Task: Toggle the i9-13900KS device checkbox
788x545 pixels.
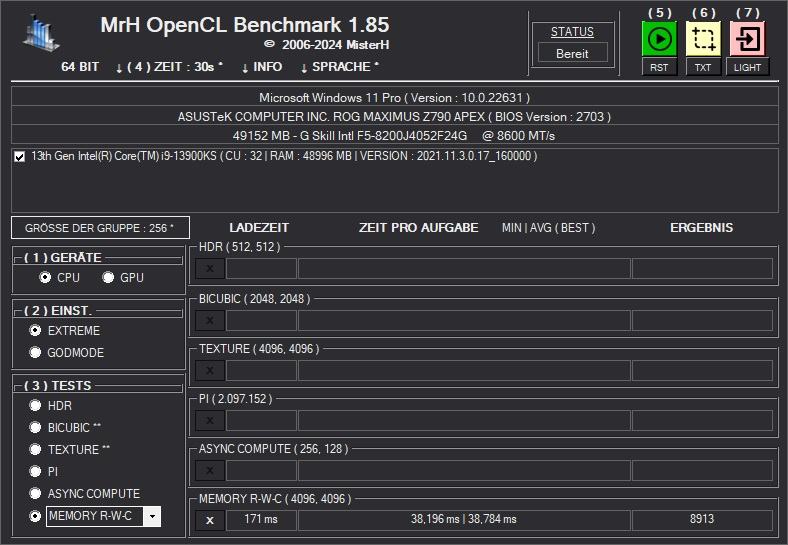Action: pyautogui.click(x=20, y=157)
